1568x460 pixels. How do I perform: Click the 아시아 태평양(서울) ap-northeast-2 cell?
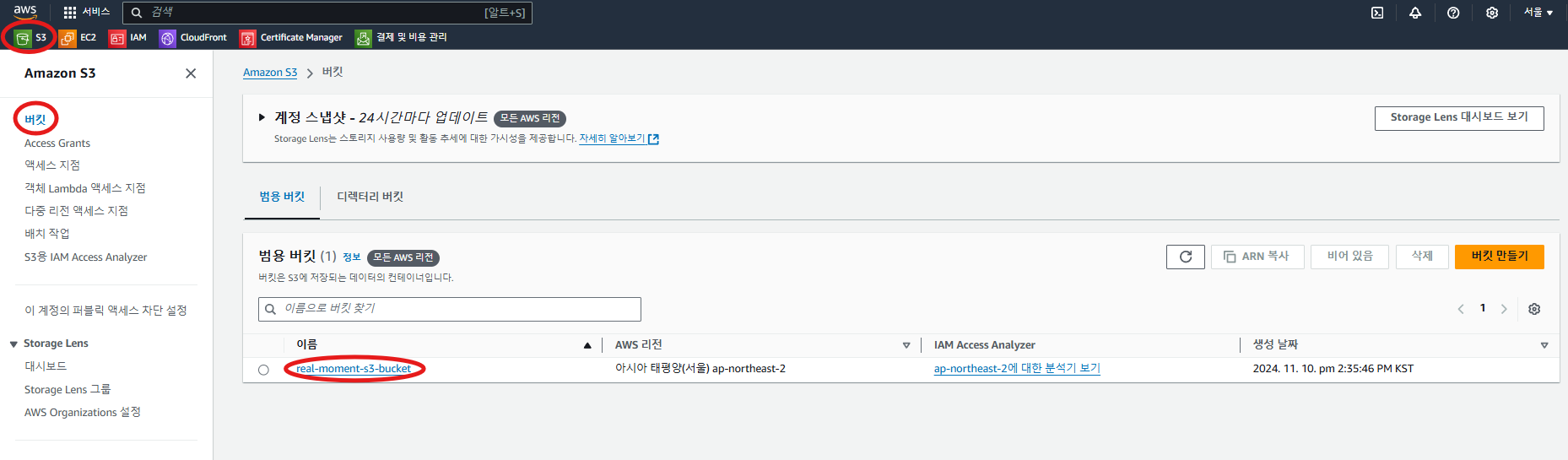700,369
